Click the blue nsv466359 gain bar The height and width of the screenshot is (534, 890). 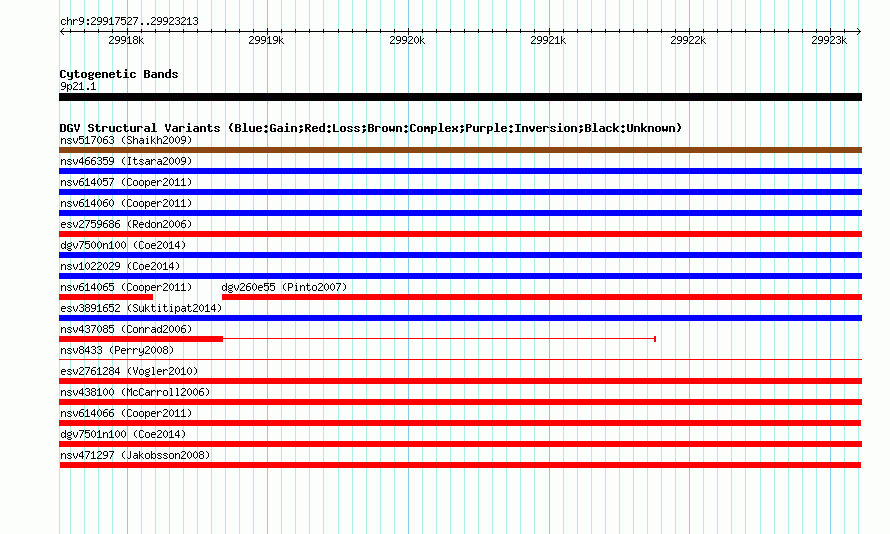tap(460, 171)
